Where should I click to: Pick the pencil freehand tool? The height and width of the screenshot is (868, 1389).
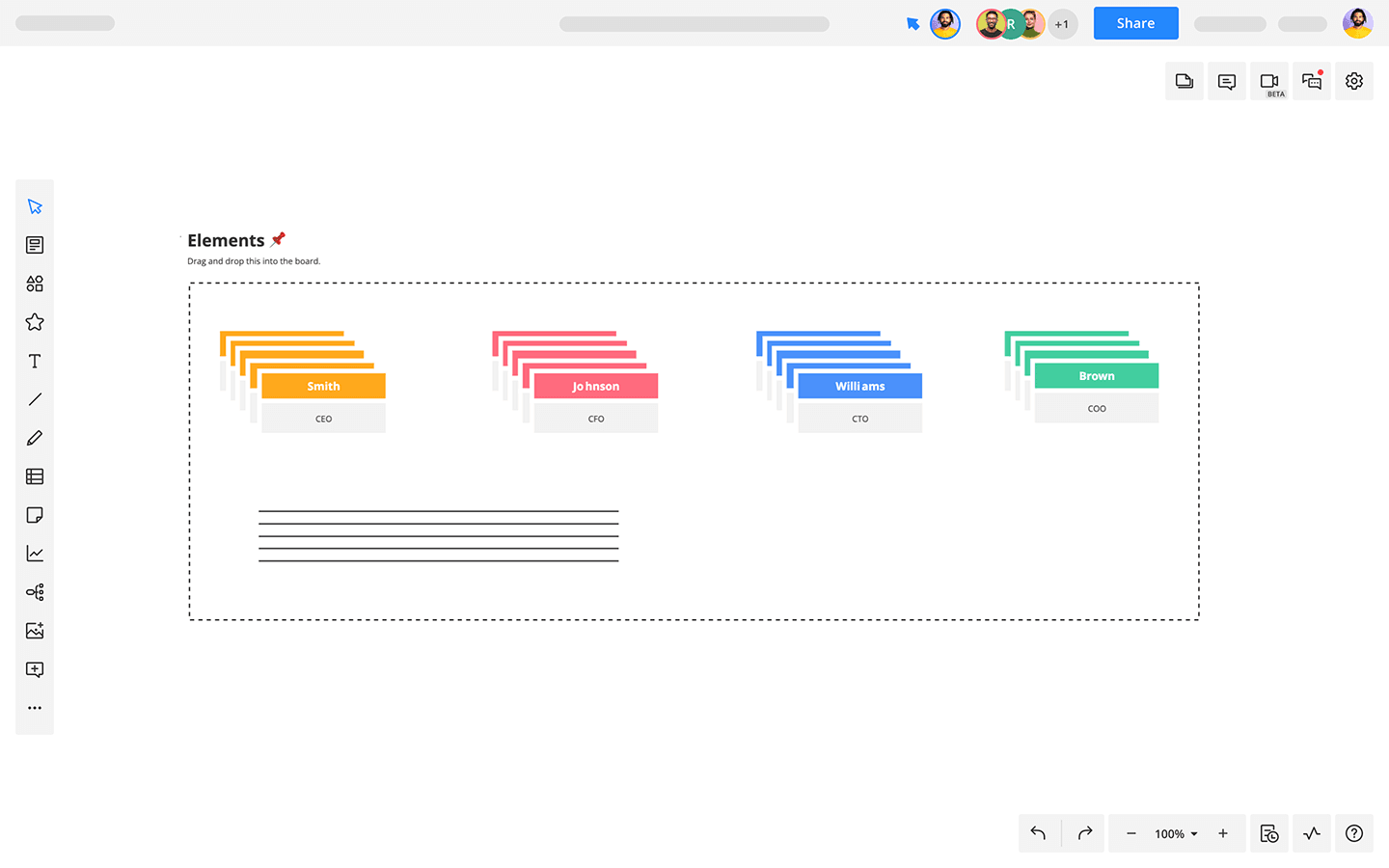35,438
